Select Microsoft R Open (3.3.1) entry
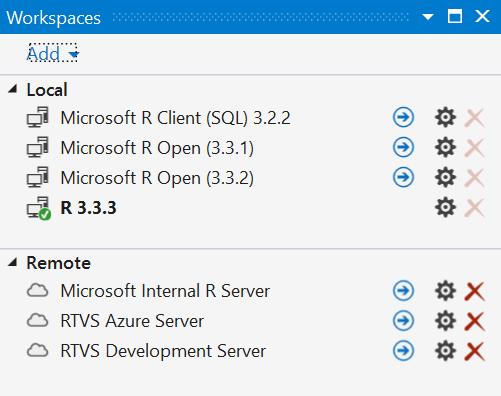This screenshot has height=396, width=501. pos(157,148)
